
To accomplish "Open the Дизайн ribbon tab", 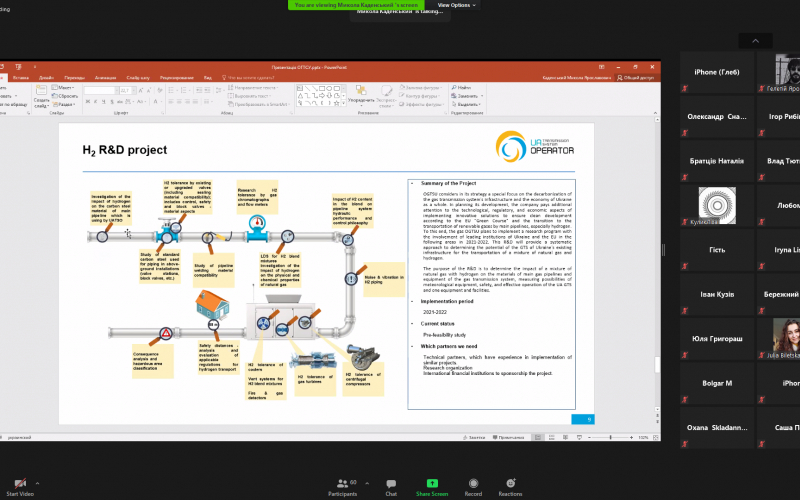I will click(46, 78).
